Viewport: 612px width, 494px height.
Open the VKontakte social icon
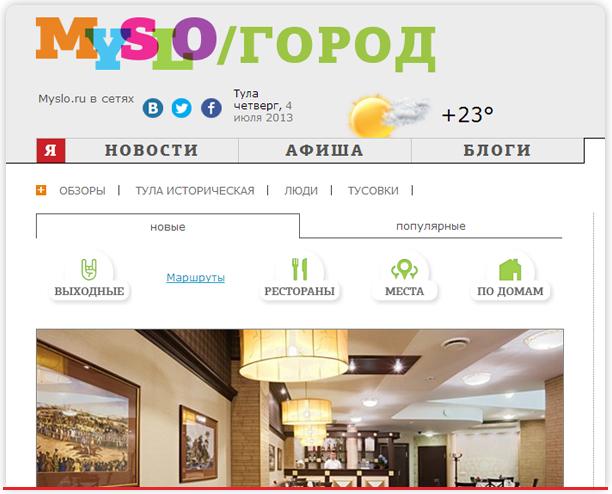click(153, 108)
